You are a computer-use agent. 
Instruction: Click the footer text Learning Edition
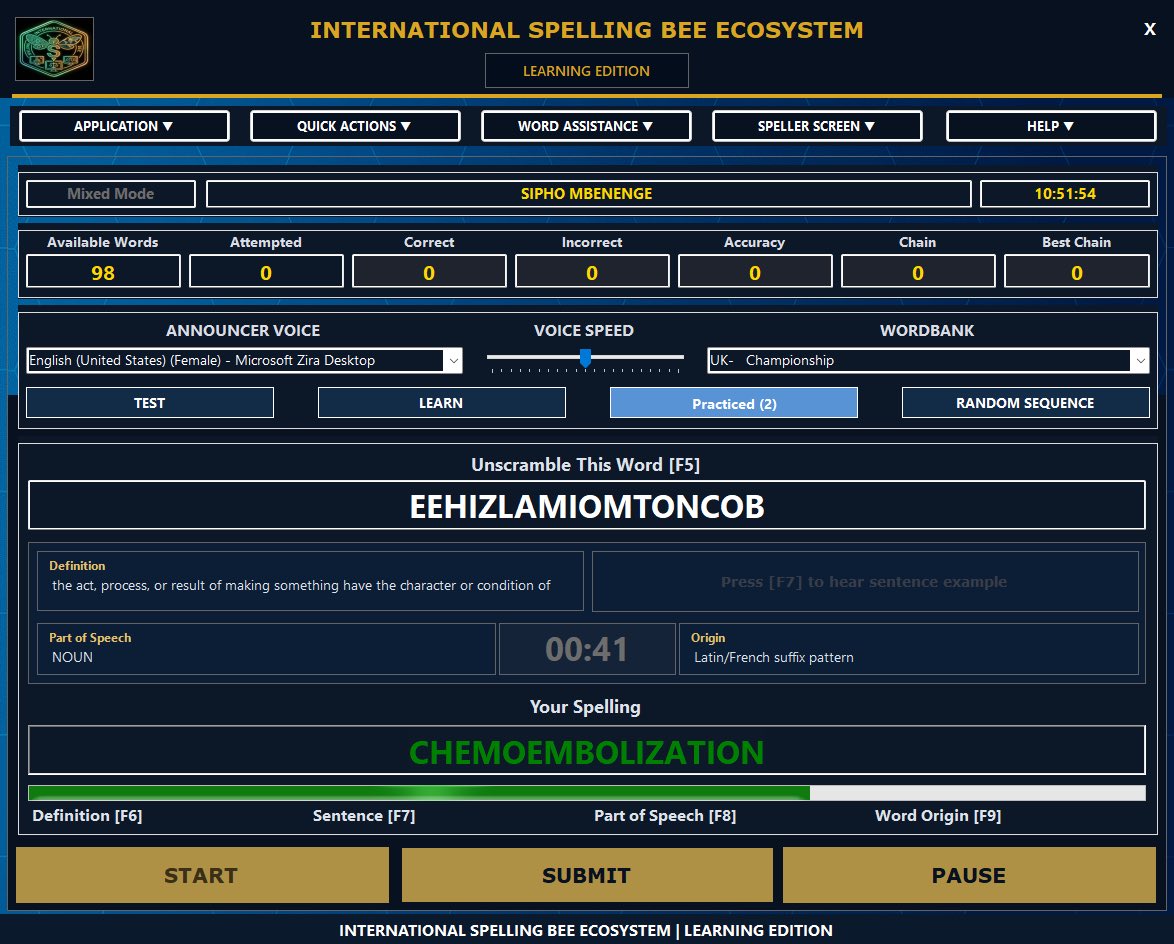coord(758,930)
